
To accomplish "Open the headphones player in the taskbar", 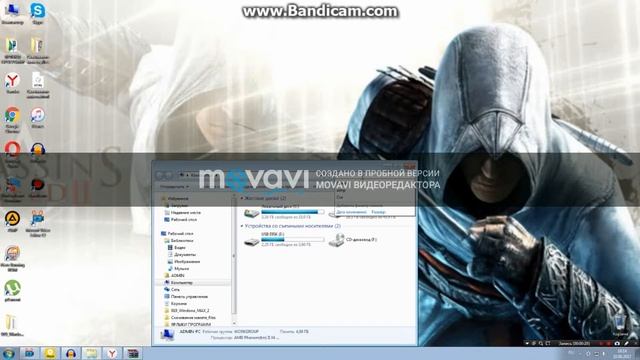I will 71,353.
